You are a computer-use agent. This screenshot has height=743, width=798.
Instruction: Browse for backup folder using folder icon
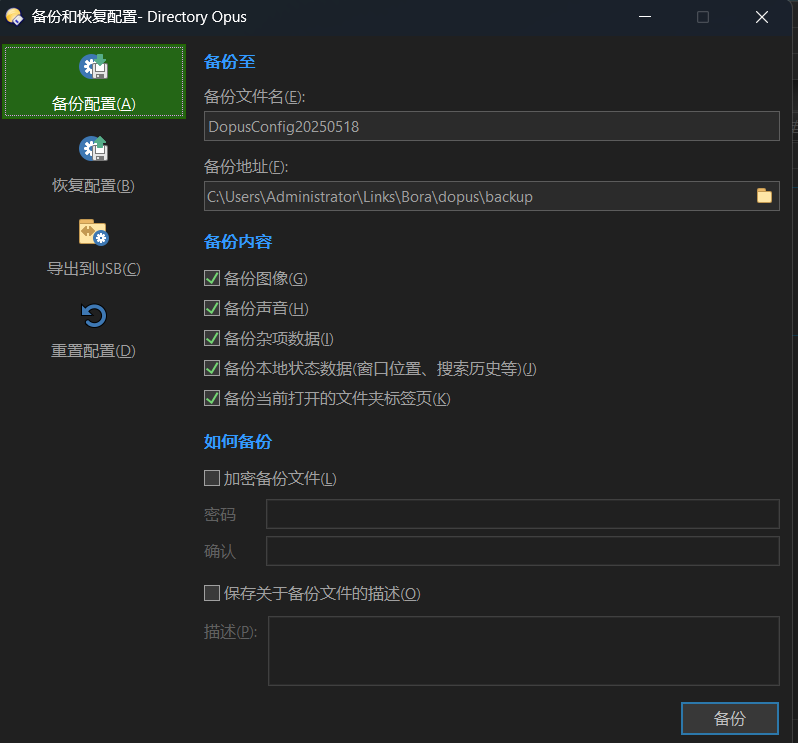point(764,196)
